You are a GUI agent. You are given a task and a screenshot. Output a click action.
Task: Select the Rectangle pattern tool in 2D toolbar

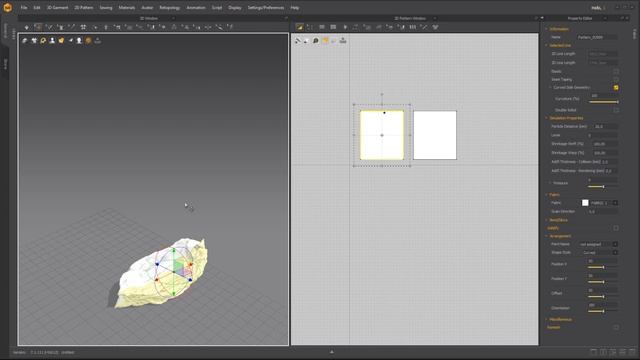pyautogui.click(x=322, y=27)
